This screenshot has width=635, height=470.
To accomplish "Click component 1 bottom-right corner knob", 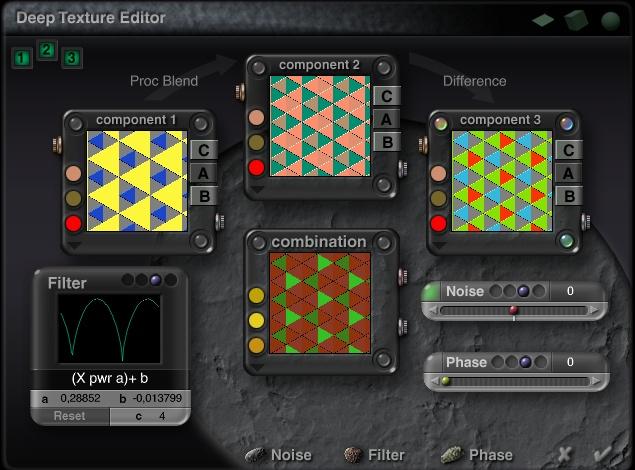I will pos(200,240).
